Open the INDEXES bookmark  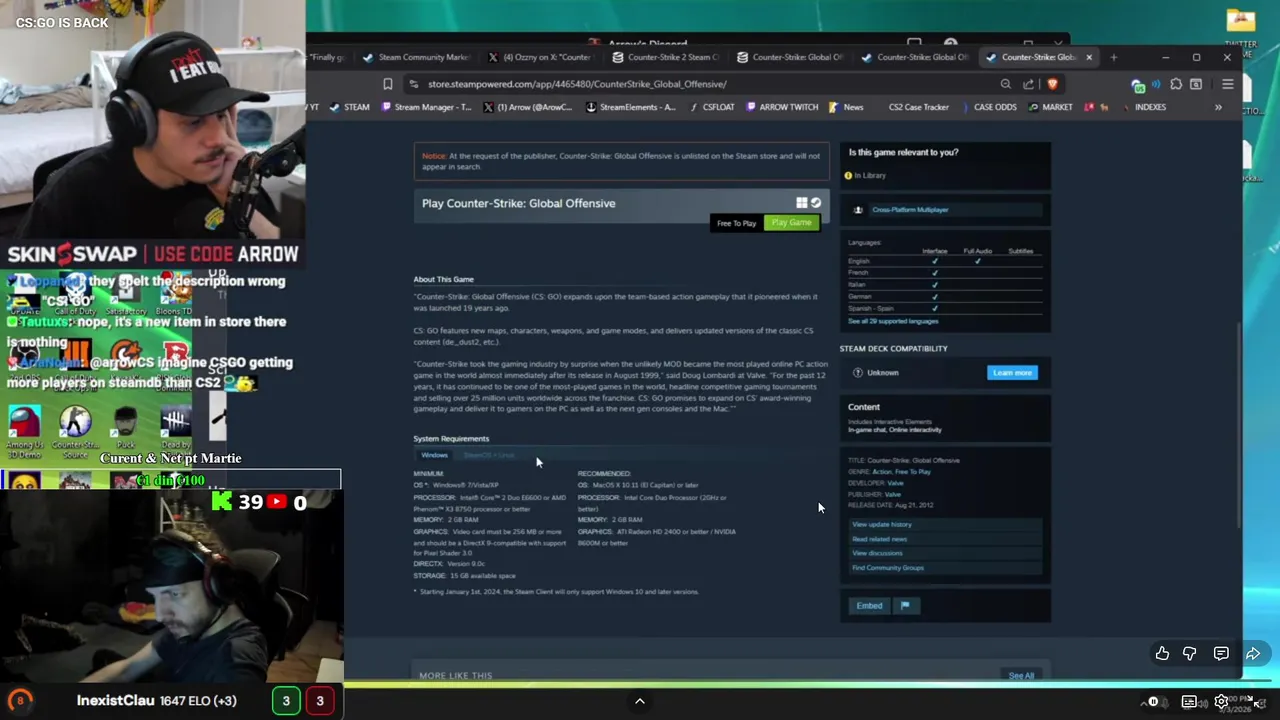[1143, 107]
